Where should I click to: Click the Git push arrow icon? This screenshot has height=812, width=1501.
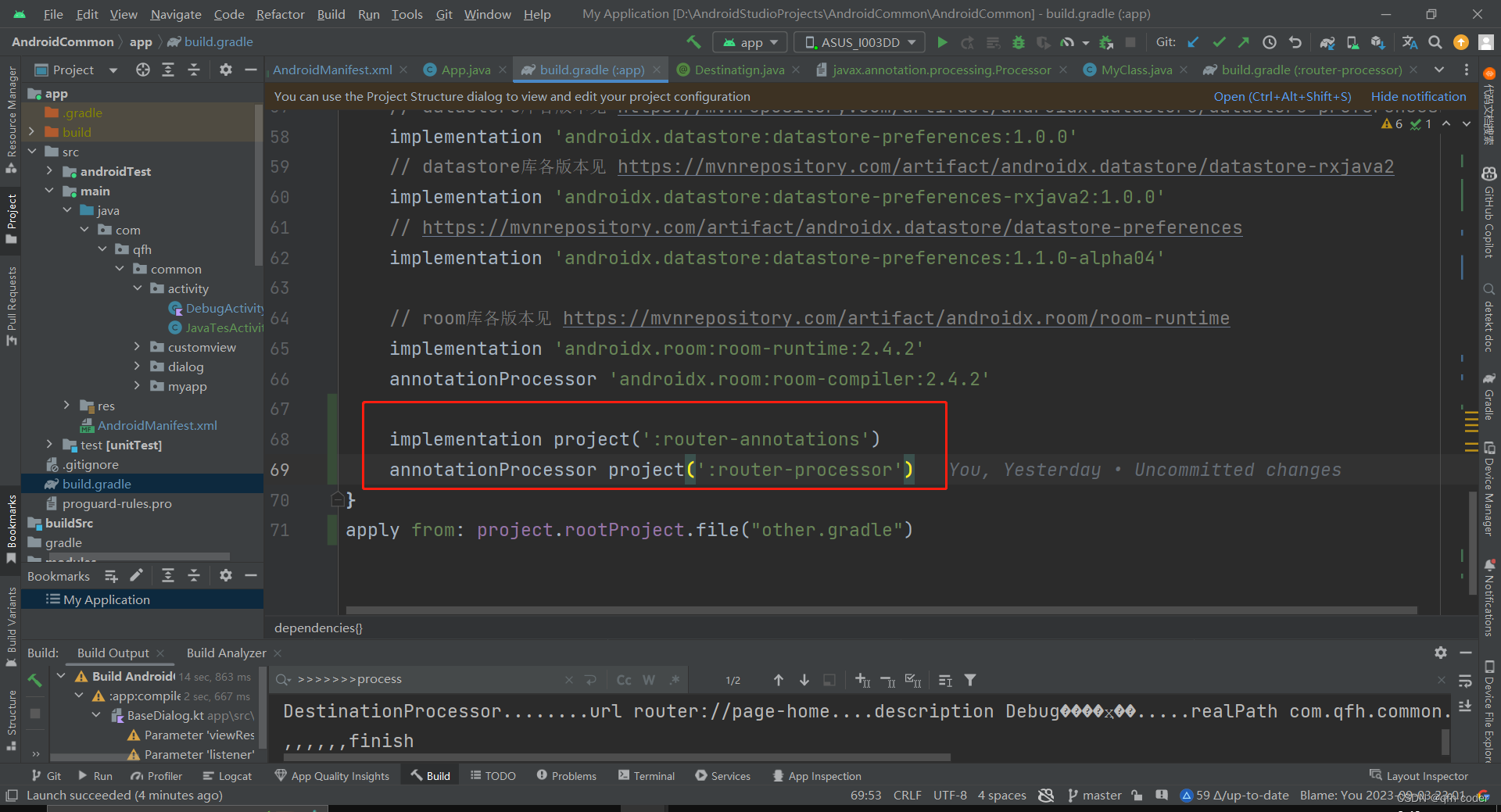(x=1244, y=42)
